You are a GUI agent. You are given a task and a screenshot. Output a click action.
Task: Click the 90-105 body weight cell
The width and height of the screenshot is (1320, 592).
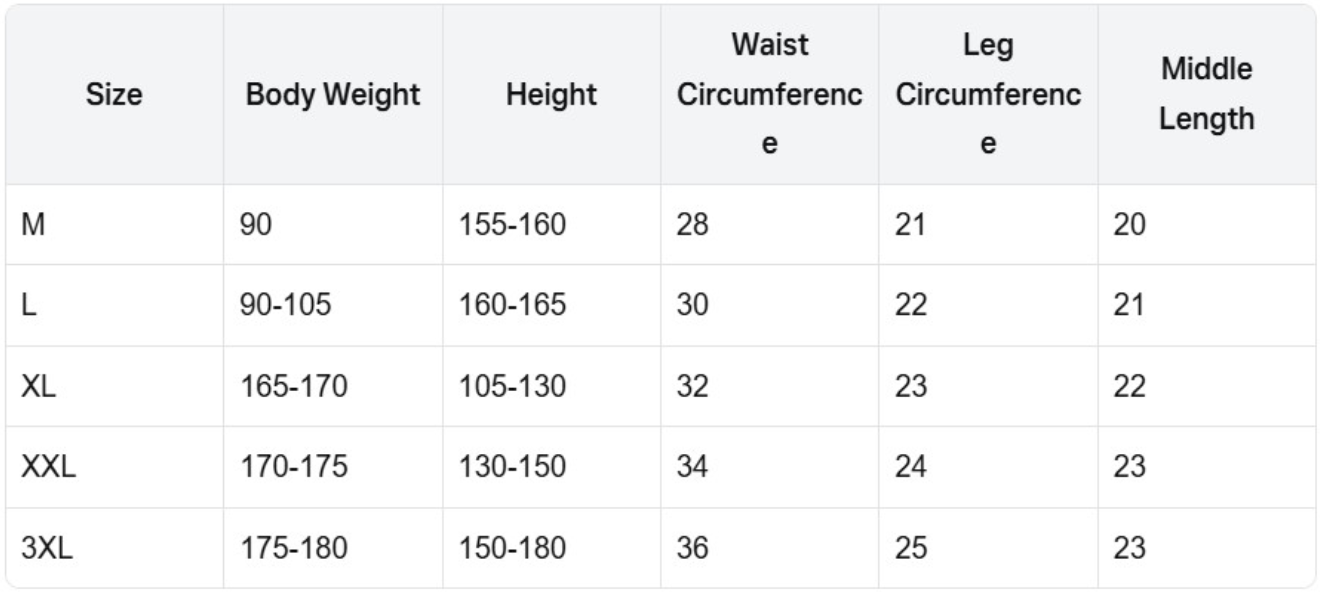click(286, 306)
